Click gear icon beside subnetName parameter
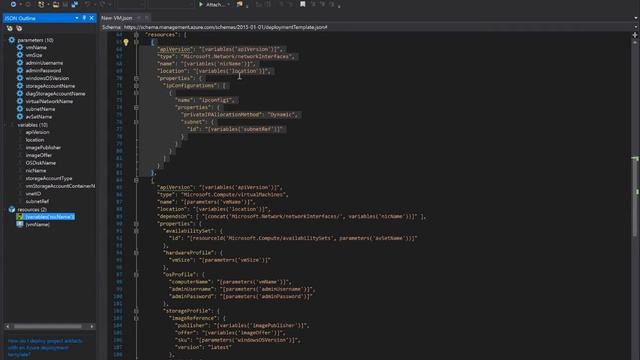This screenshot has height=360, width=640. [x=20, y=109]
